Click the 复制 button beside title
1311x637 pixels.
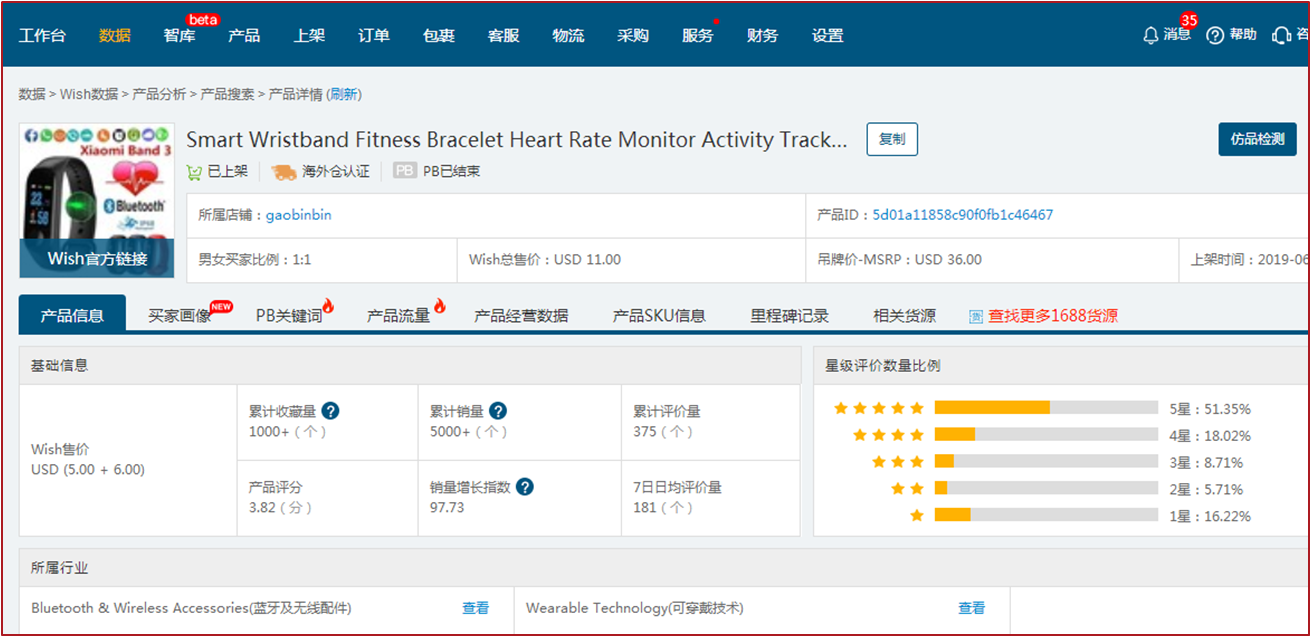coord(891,140)
